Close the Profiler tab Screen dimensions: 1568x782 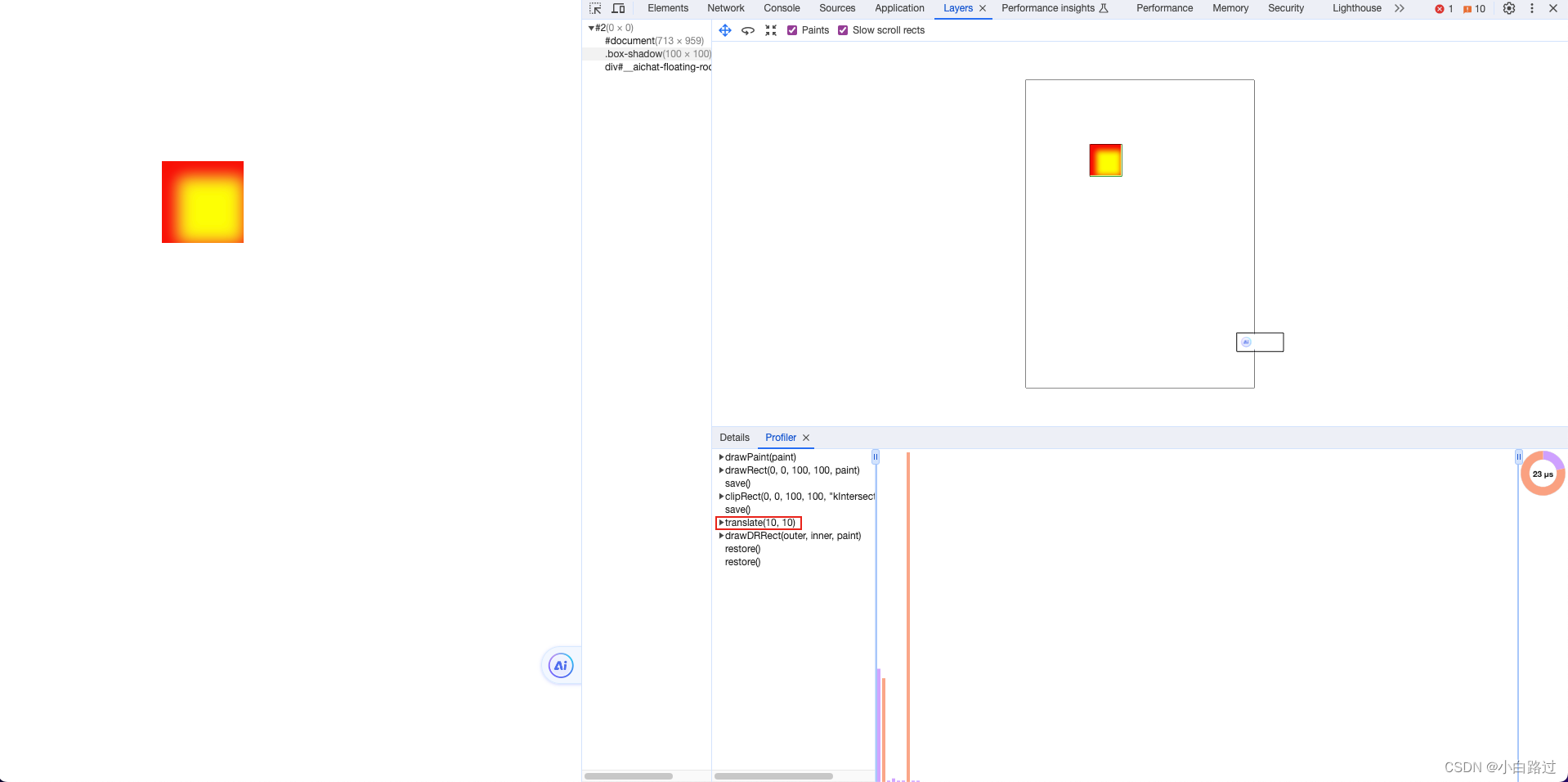[x=806, y=438]
